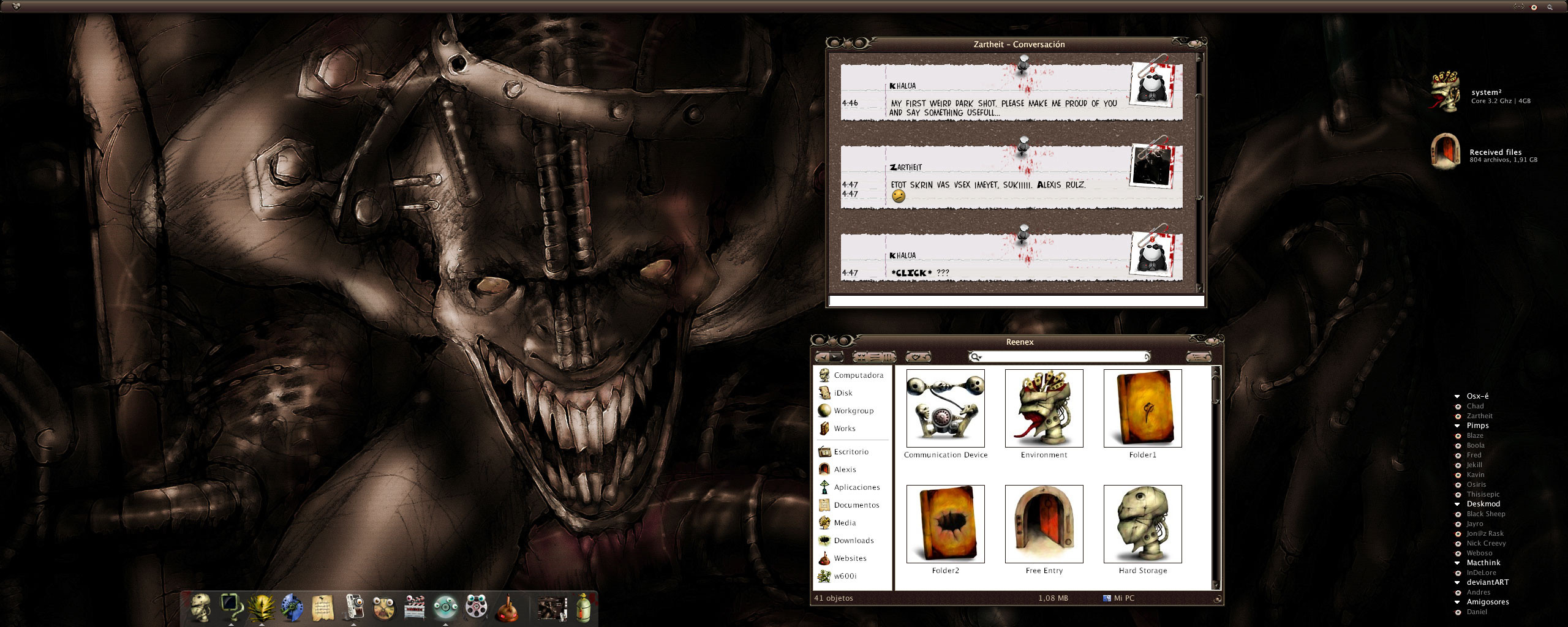The image size is (1568, 627).
Task: Open the skull Finder icon in the dock
Action: click(x=200, y=607)
